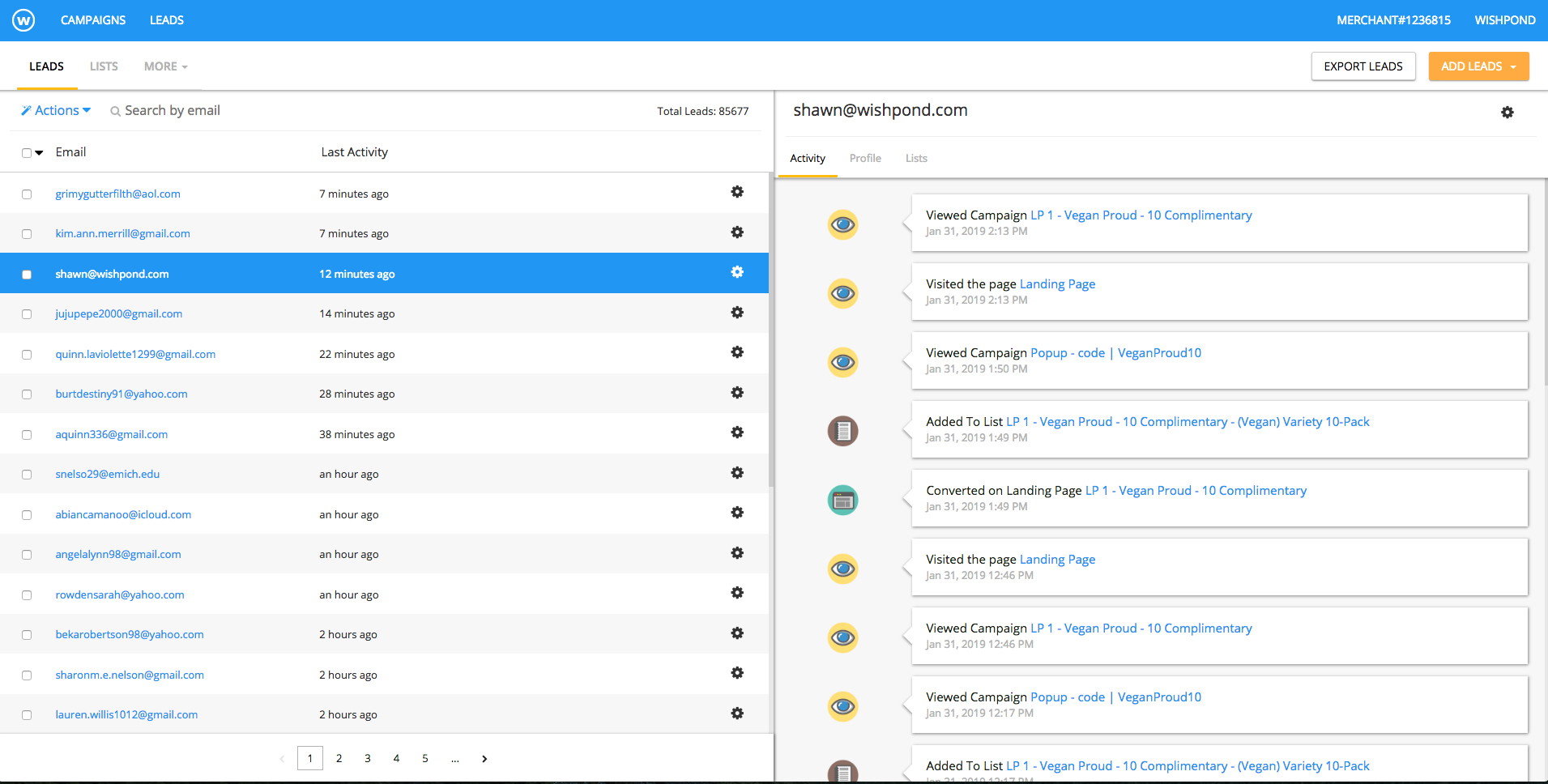Open the gear settings icon for shawn@wishpond.com row
The width and height of the screenshot is (1548, 784).
tap(736, 272)
